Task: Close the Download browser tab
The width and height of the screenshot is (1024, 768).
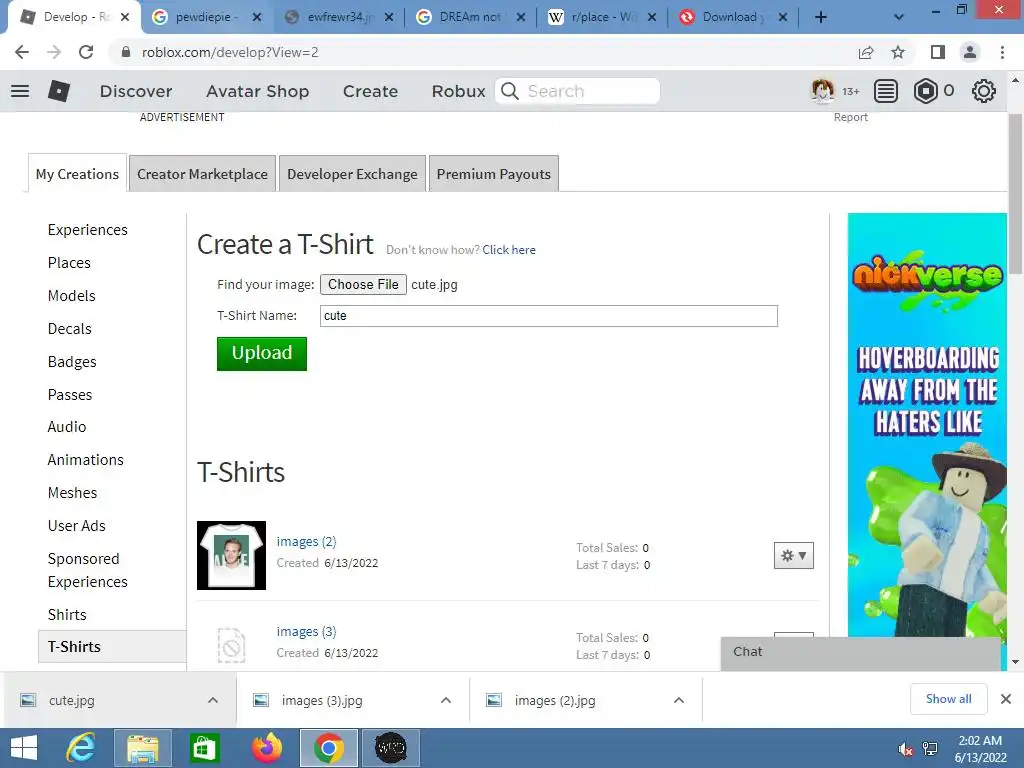Action: [x=783, y=18]
